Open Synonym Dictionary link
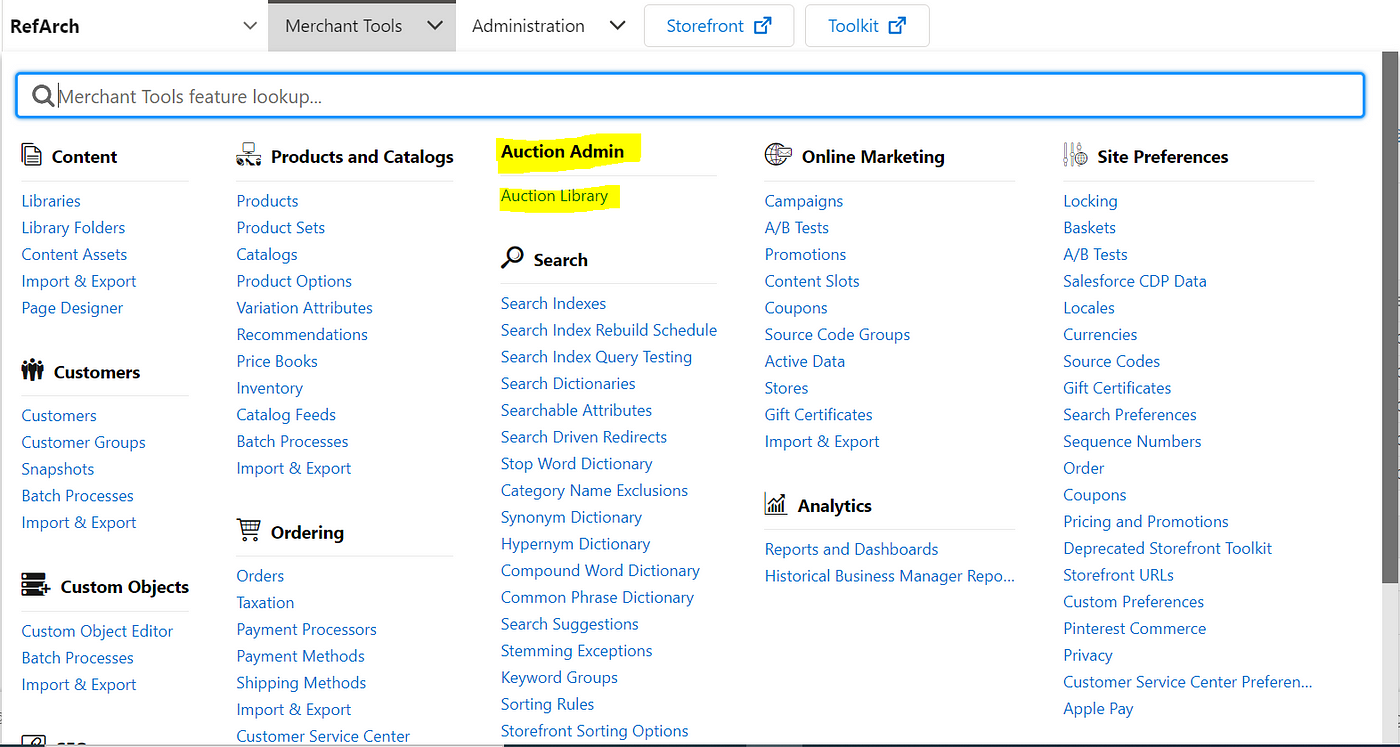 tap(571, 518)
